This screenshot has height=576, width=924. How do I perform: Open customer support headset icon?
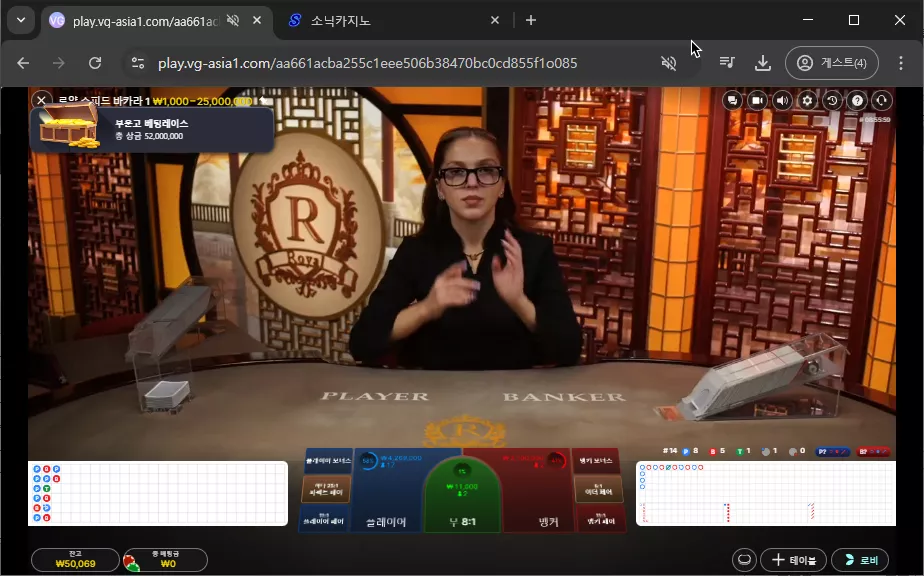click(882, 101)
